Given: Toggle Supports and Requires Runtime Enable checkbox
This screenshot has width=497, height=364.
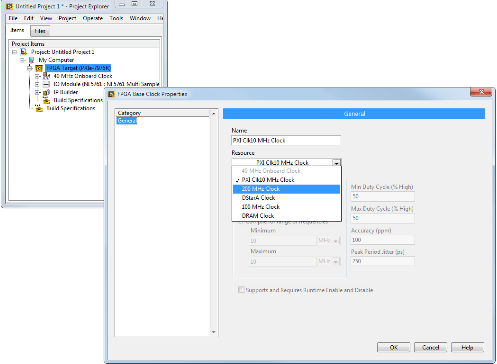Looking at the screenshot, I should [x=241, y=290].
